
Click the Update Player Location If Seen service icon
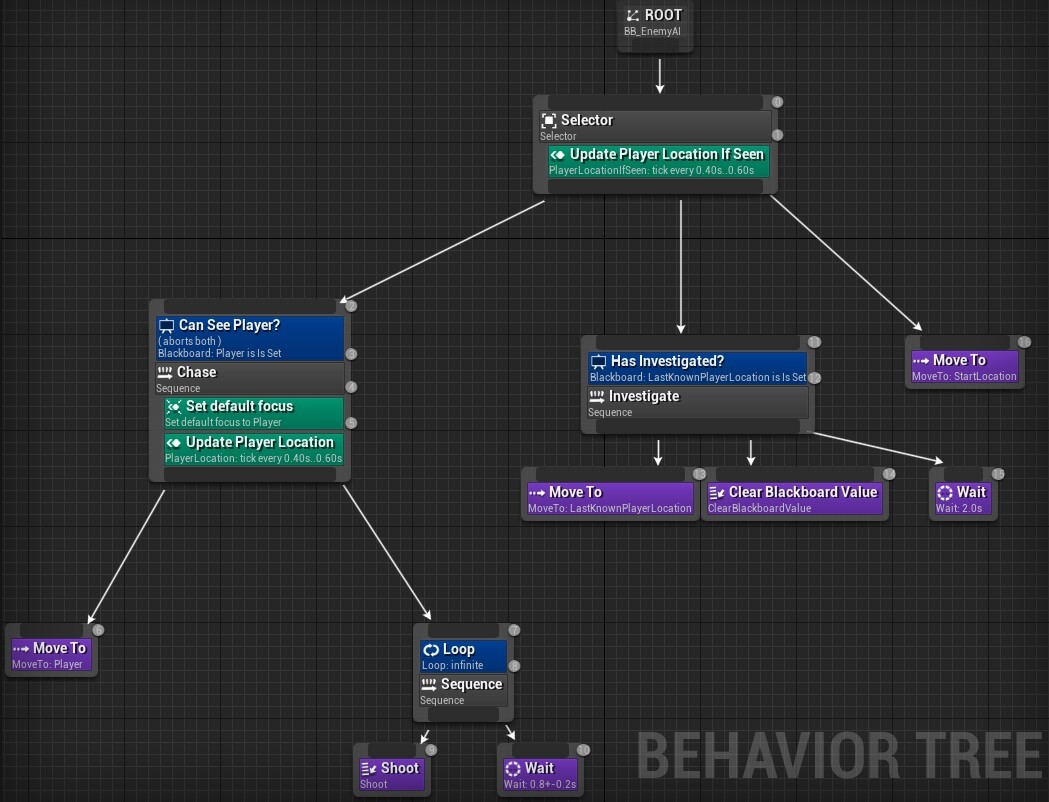(558, 155)
